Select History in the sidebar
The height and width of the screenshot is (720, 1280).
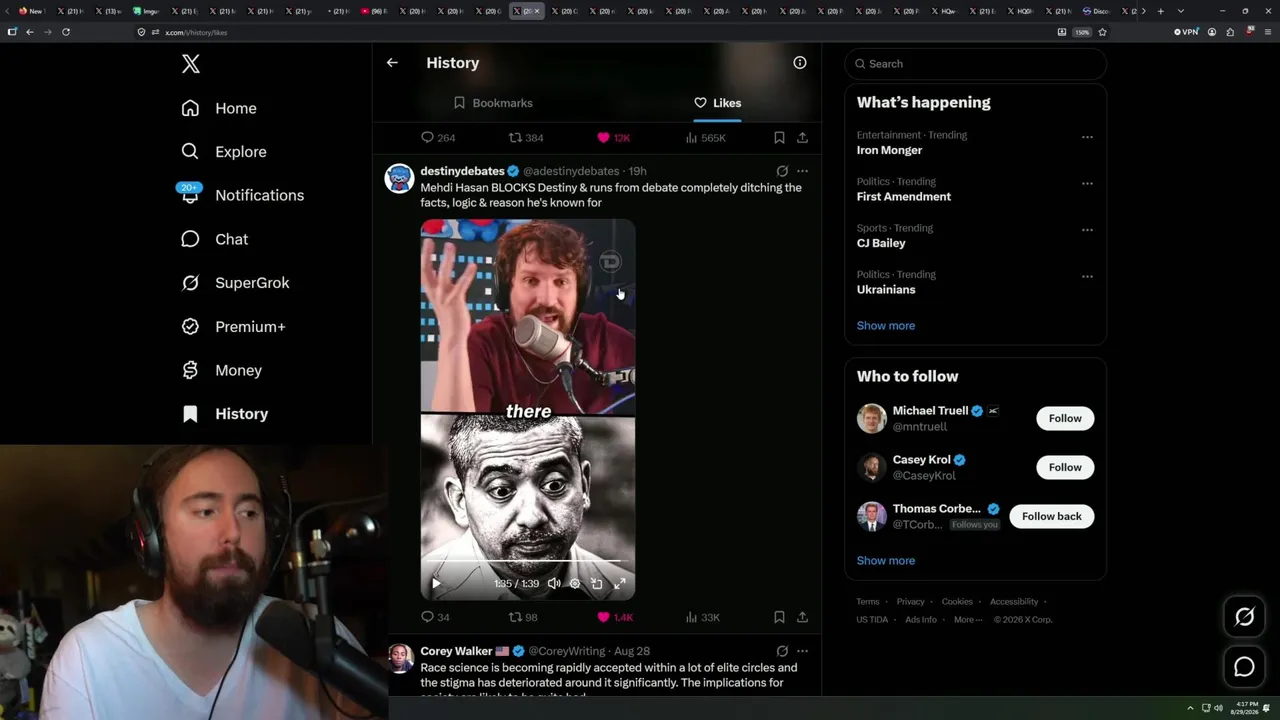click(x=225, y=414)
